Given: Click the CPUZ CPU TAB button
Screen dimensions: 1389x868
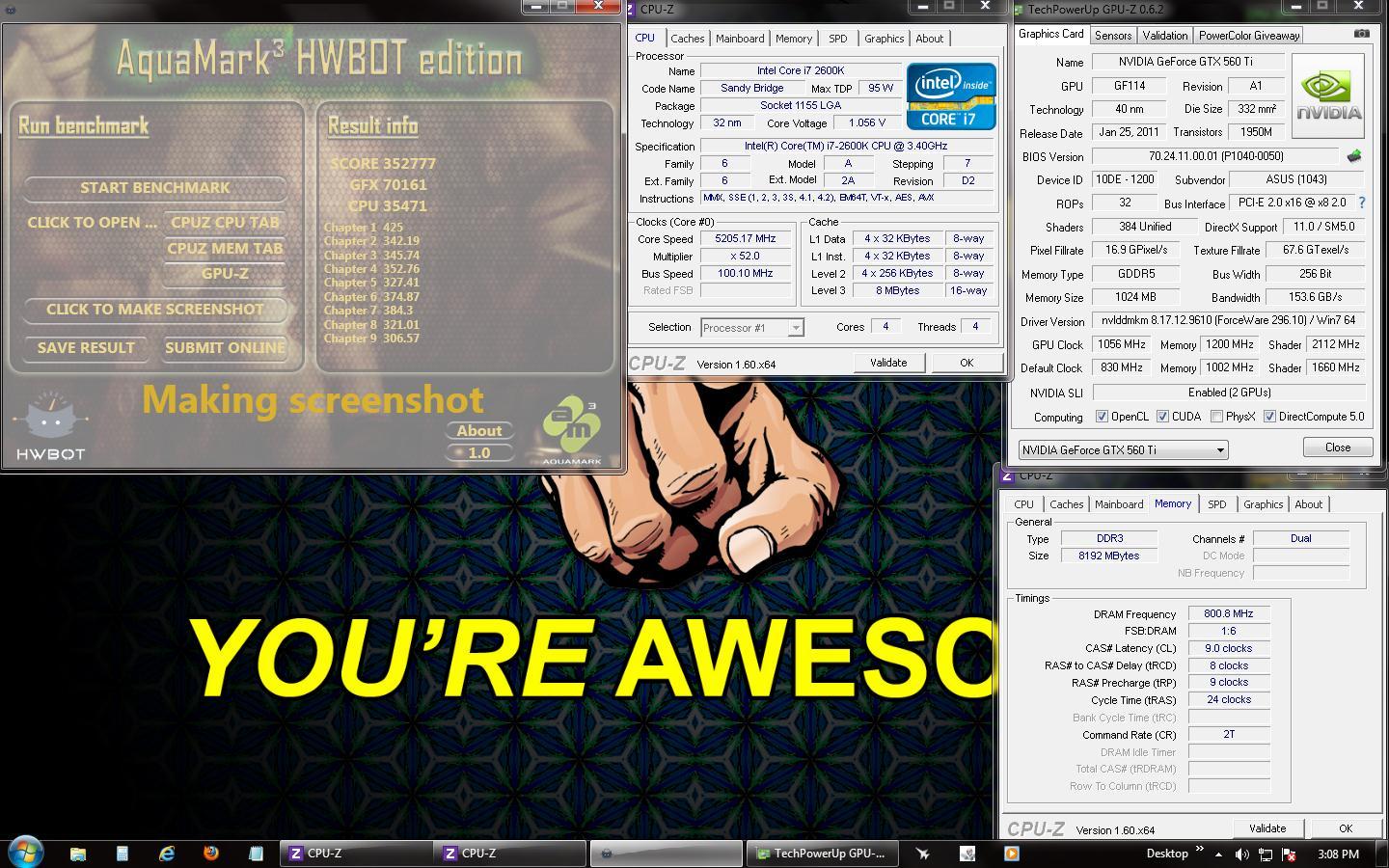Looking at the screenshot, I should point(225,222).
